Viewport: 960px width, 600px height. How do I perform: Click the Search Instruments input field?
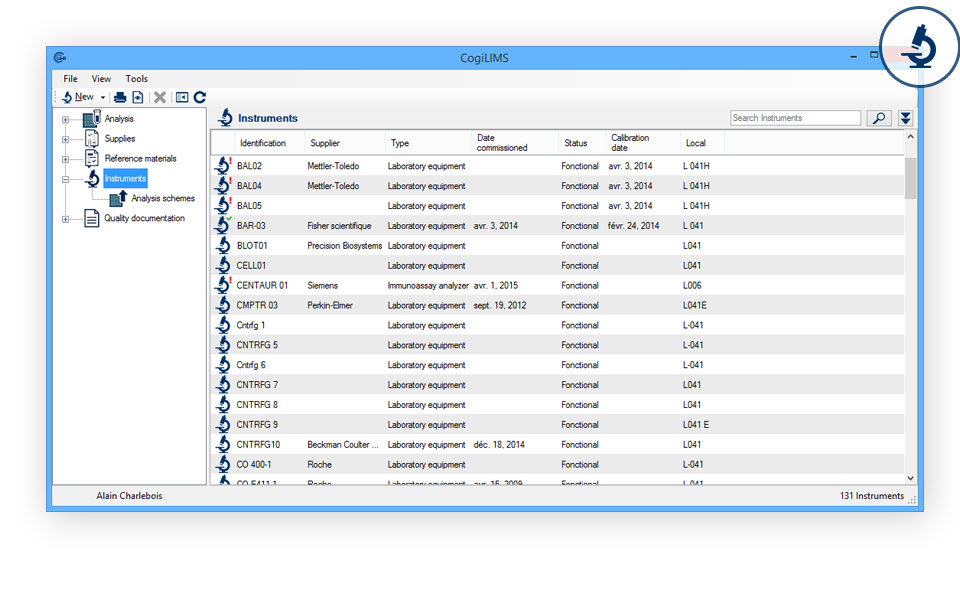[795, 118]
